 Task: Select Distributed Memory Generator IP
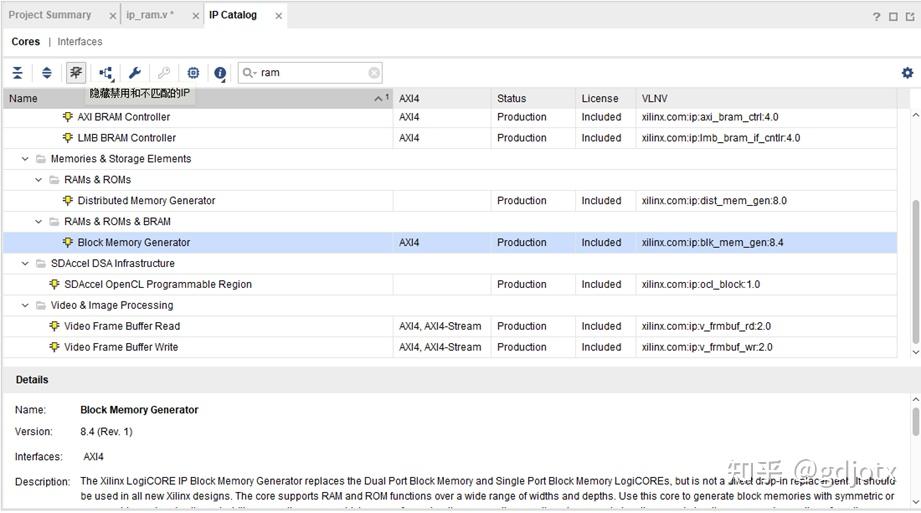tap(146, 201)
